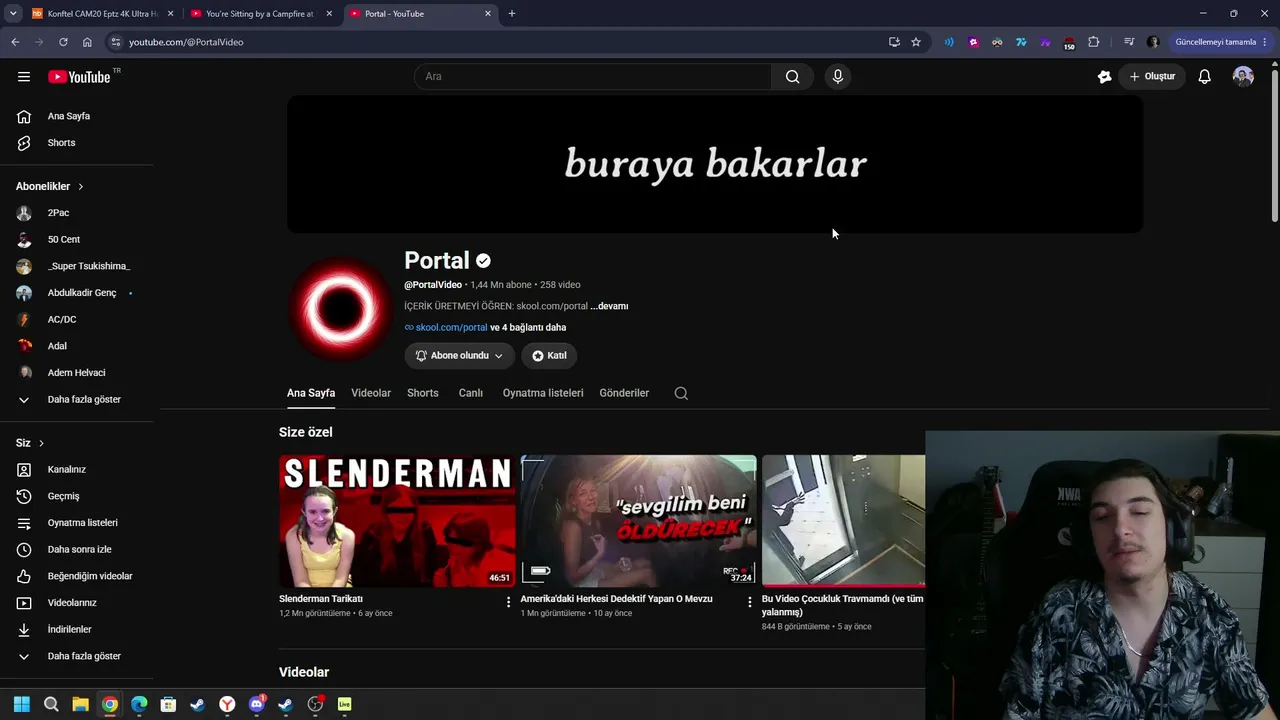Open Microsoft Store from the taskbar
Viewport: 1280px width, 720px height.
168,704
